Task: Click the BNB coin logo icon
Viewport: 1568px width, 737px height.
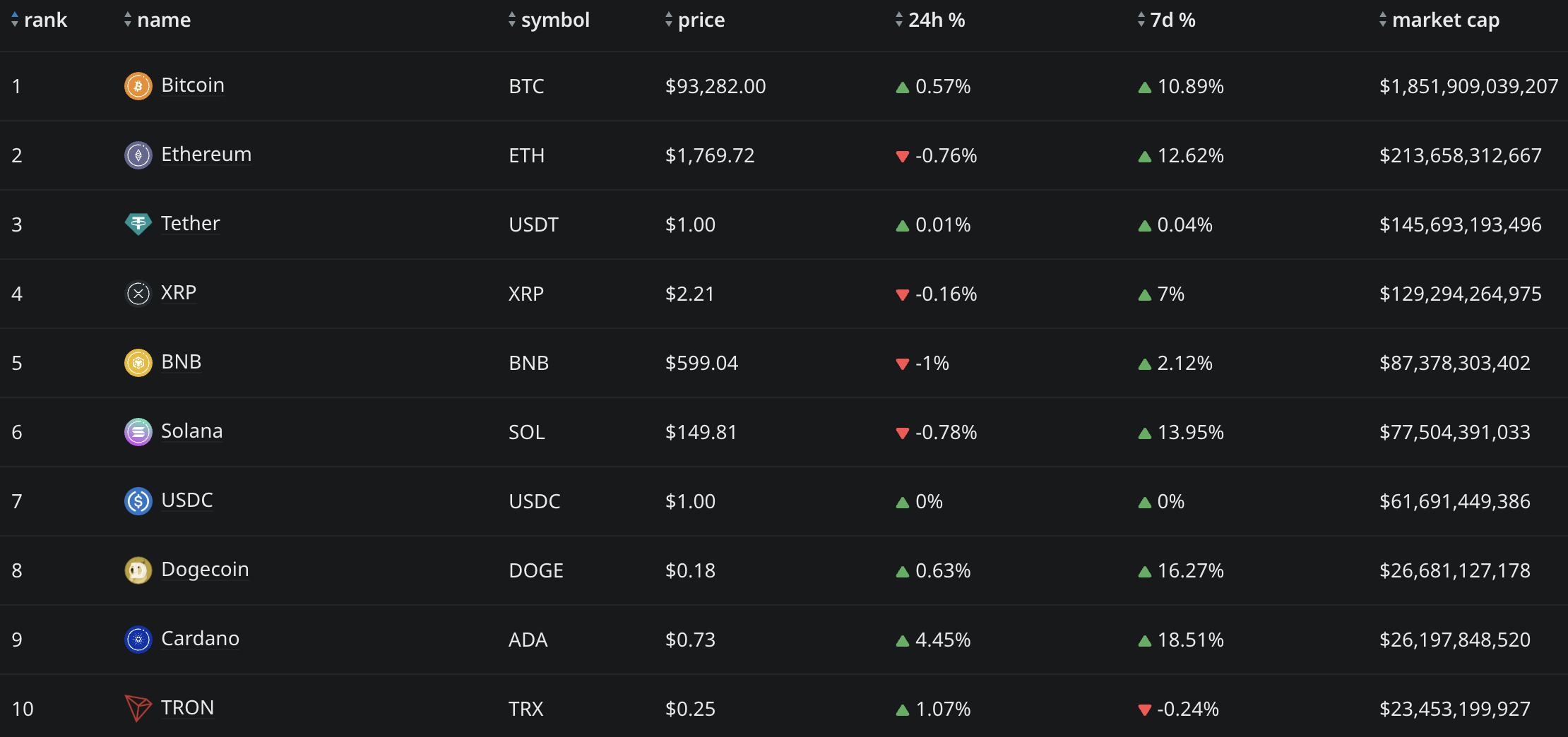Action: 138,363
